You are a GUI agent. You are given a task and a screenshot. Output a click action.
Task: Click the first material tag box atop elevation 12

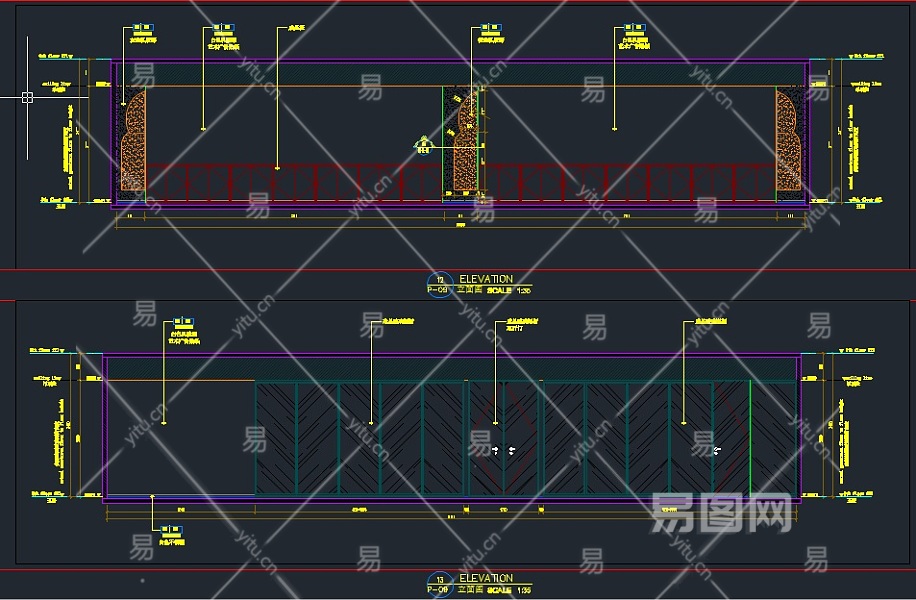pyautogui.click(x=143, y=27)
